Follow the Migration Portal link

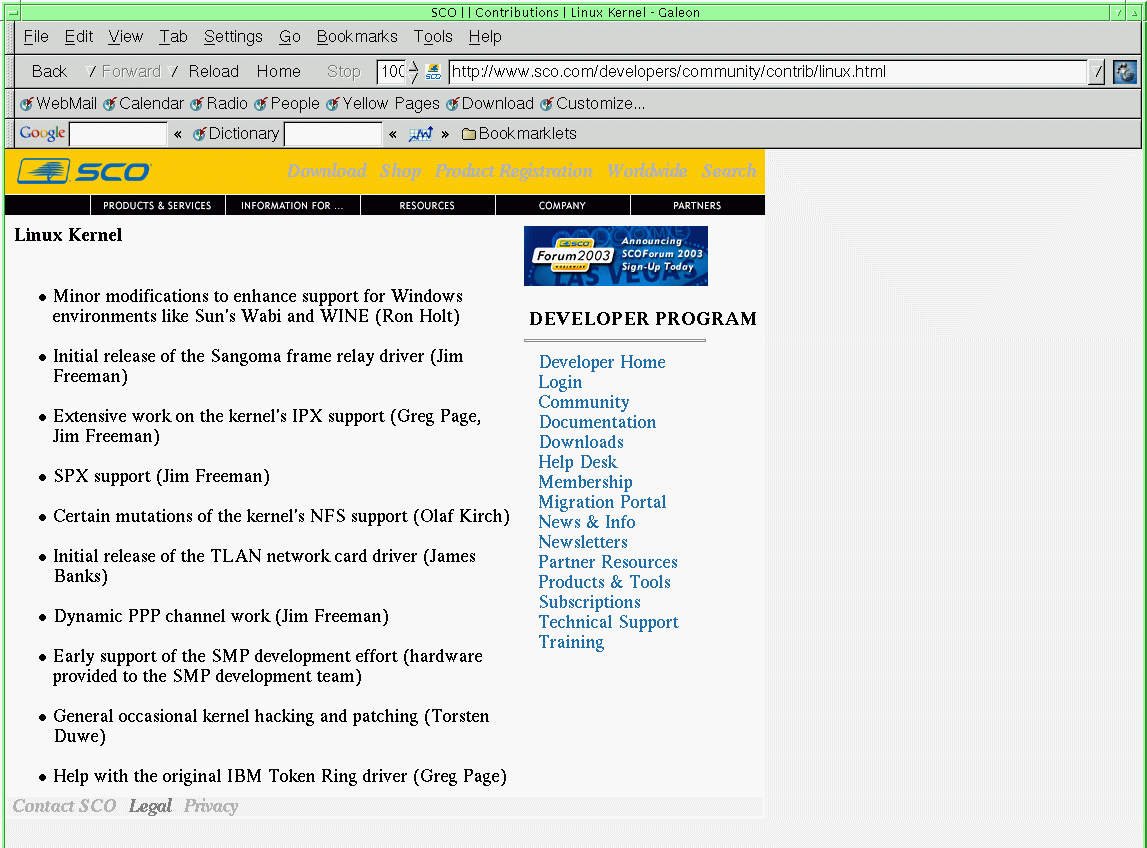[602, 503]
